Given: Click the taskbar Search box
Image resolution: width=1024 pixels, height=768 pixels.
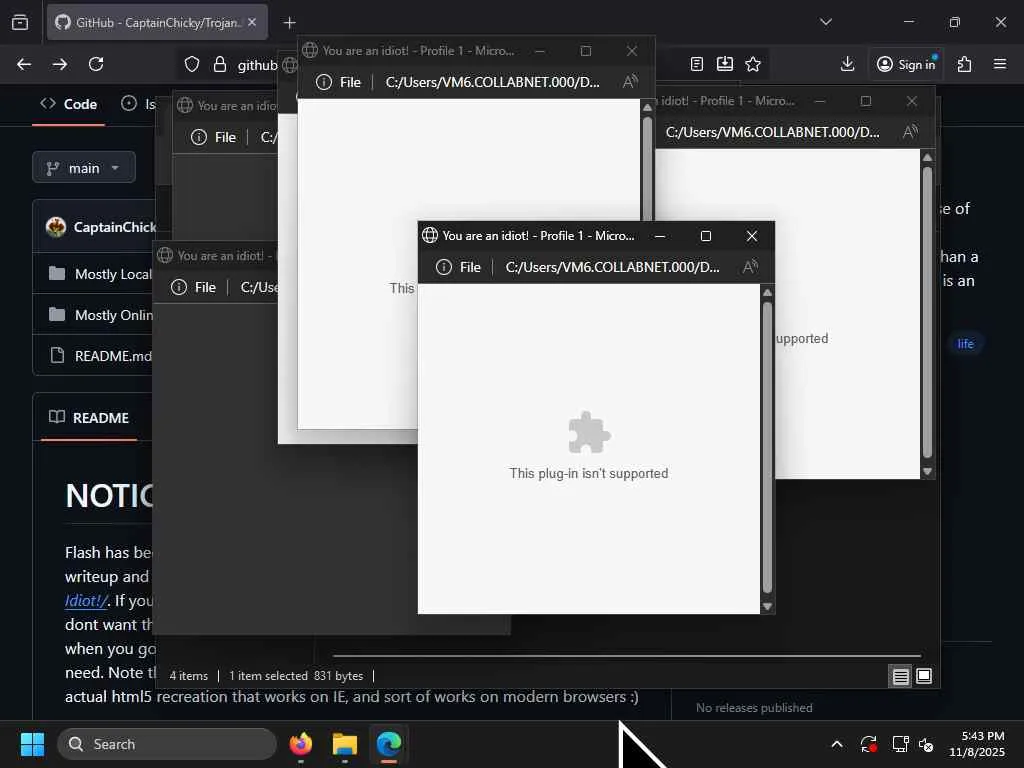Looking at the screenshot, I should [x=167, y=744].
